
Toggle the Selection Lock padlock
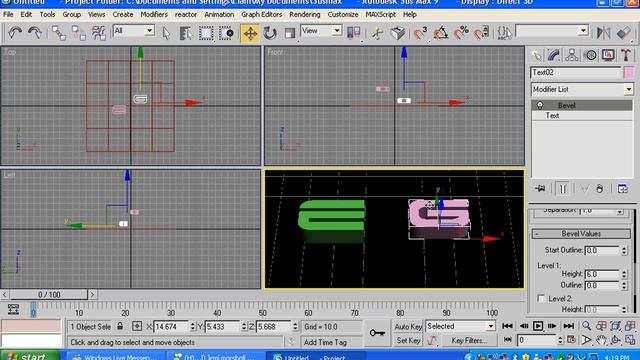pyautogui.click(x=120, y=326)
